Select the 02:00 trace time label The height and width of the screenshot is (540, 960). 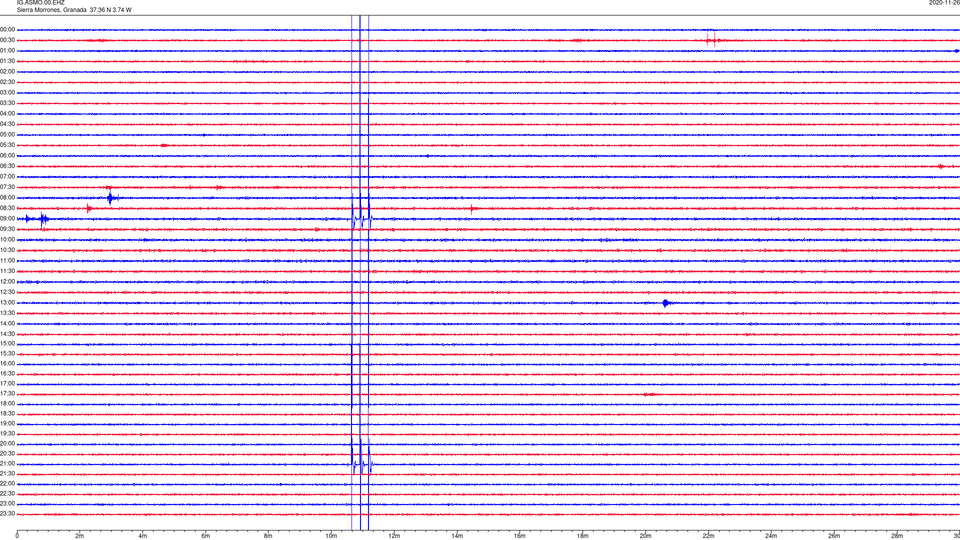(x=7, y=72)
